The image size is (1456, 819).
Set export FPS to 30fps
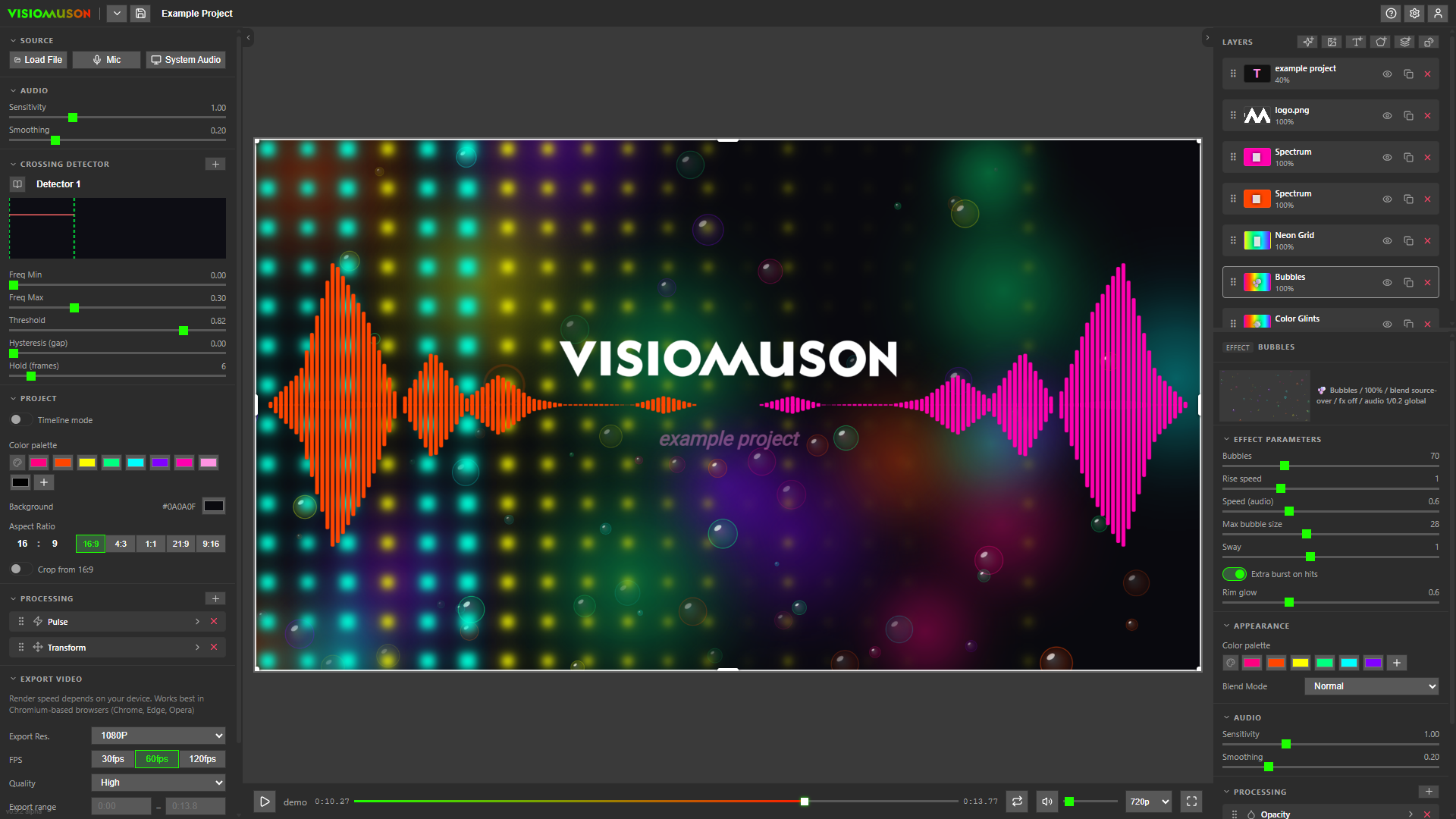coord(113,759)
